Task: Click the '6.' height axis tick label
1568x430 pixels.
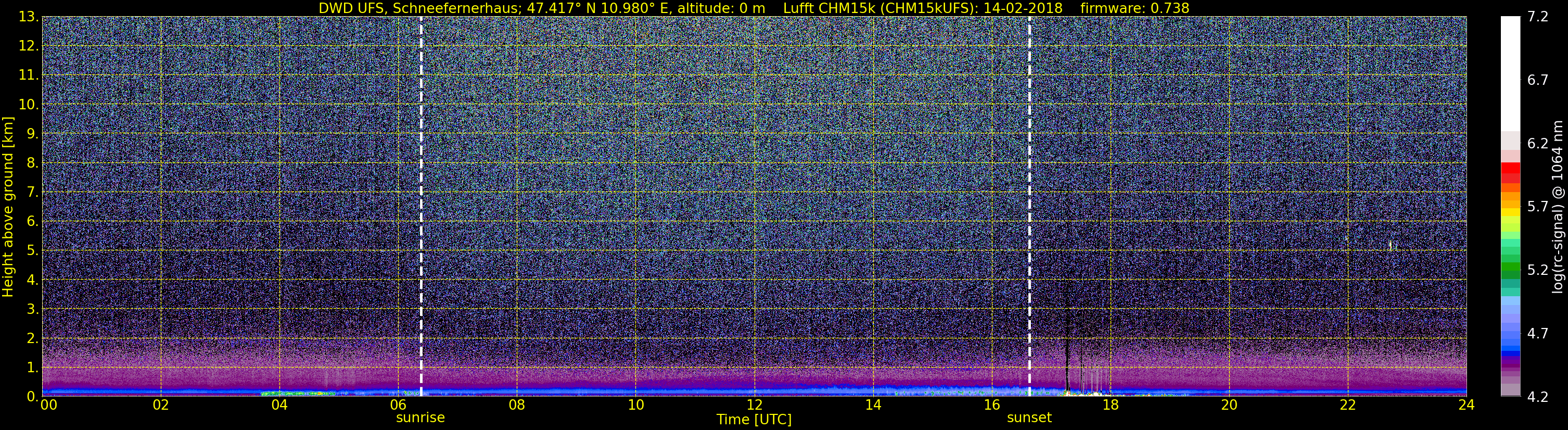Action: 32,222
